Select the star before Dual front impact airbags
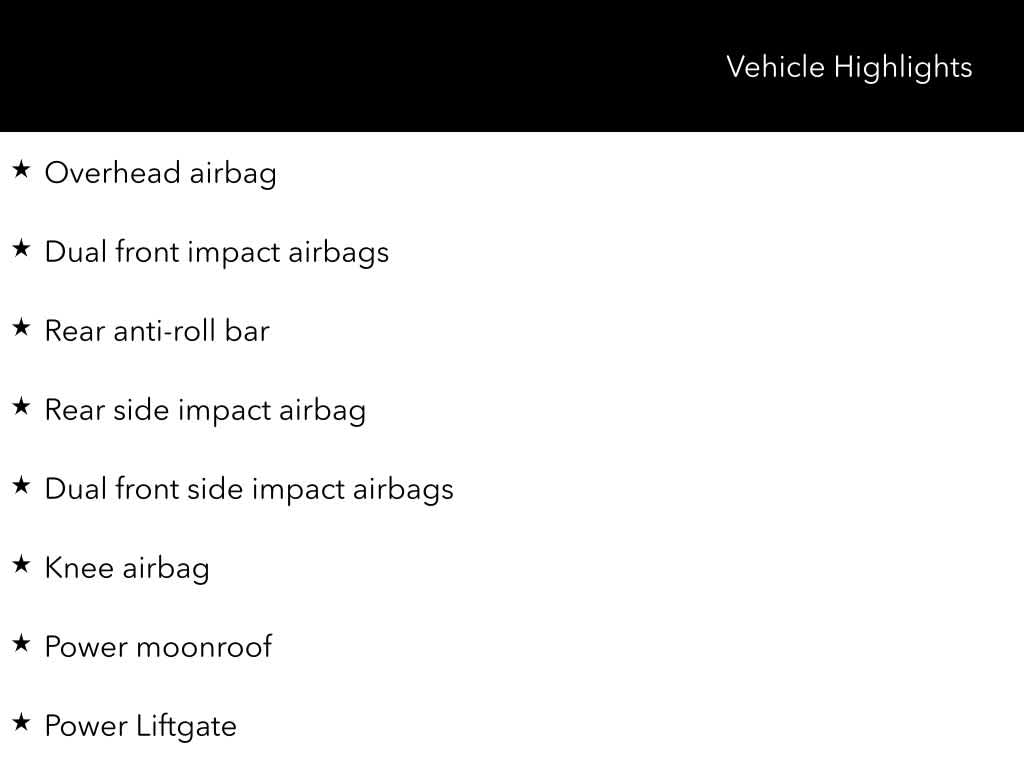The image size is (1024, 768). tap(21, 249)
